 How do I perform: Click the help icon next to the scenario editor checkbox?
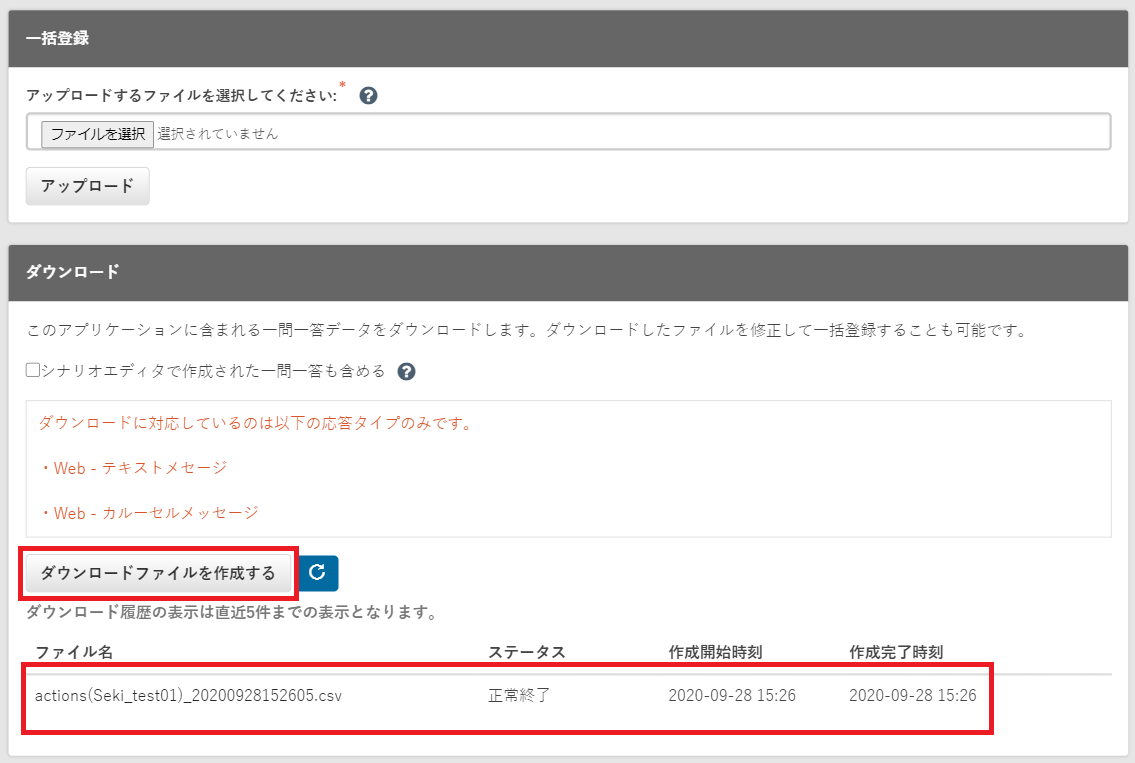(406, 372)
